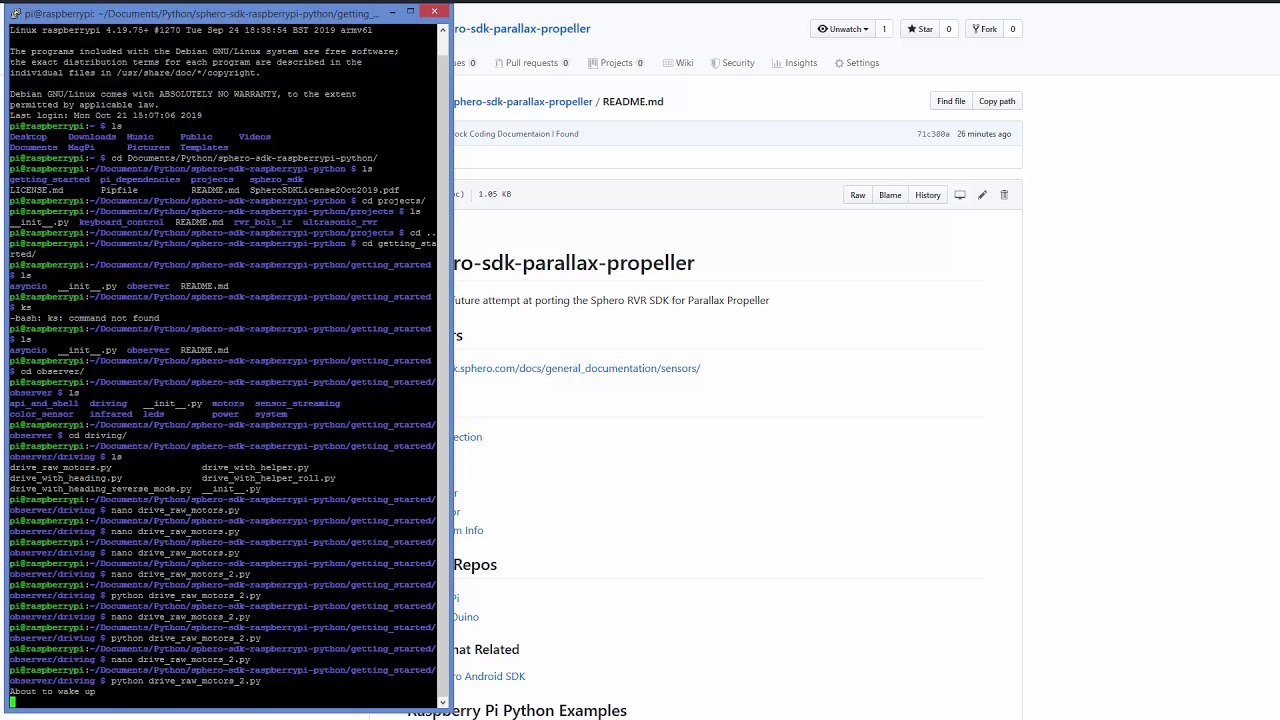Click the Copy path button
The width and height of the screenshot is (1280, 720).
997,101
